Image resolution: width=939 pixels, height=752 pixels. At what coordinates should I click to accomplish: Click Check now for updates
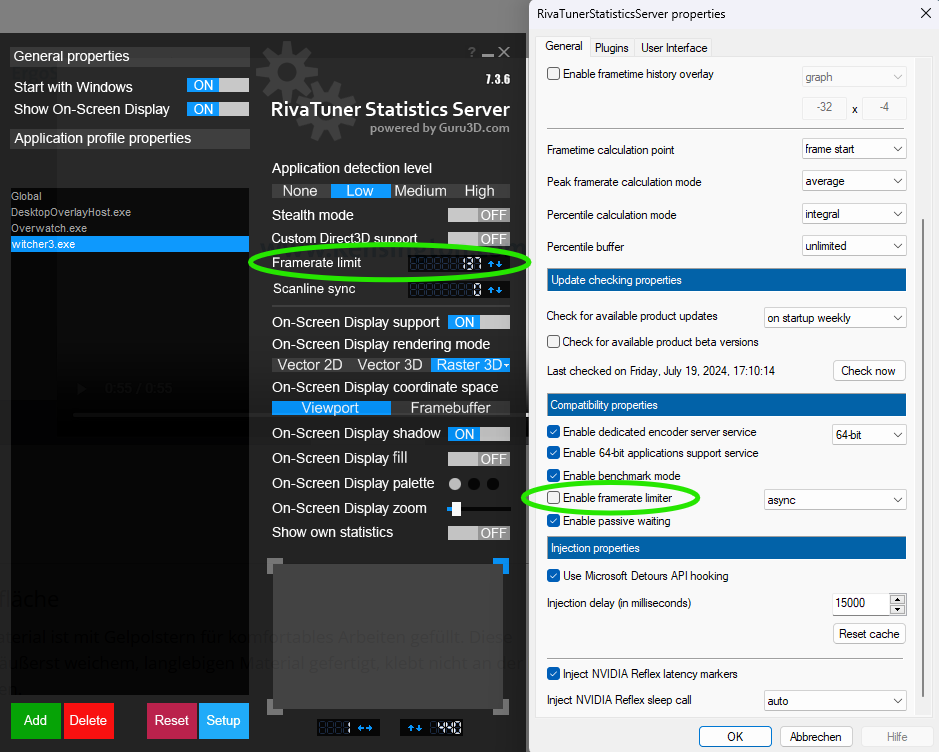click(x=868, y=371)
